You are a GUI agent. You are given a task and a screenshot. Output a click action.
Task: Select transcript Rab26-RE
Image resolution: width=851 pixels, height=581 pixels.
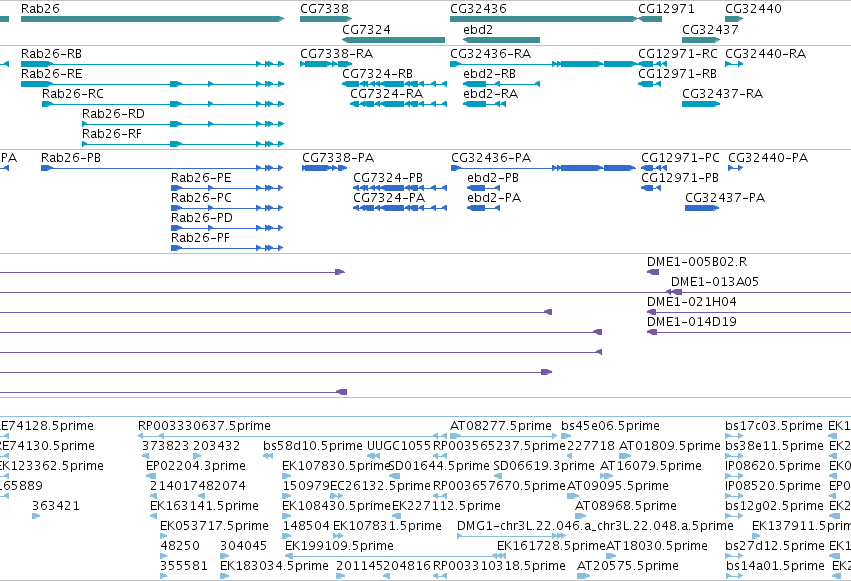153,84
